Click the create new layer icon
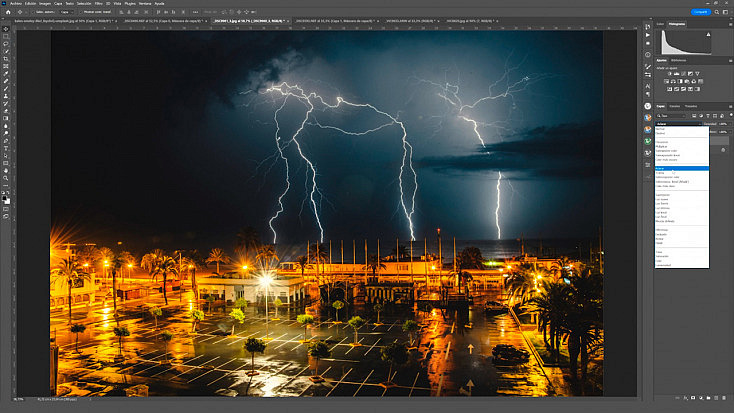The height and width of the screenshot is (413, 734). pos(716,398)
